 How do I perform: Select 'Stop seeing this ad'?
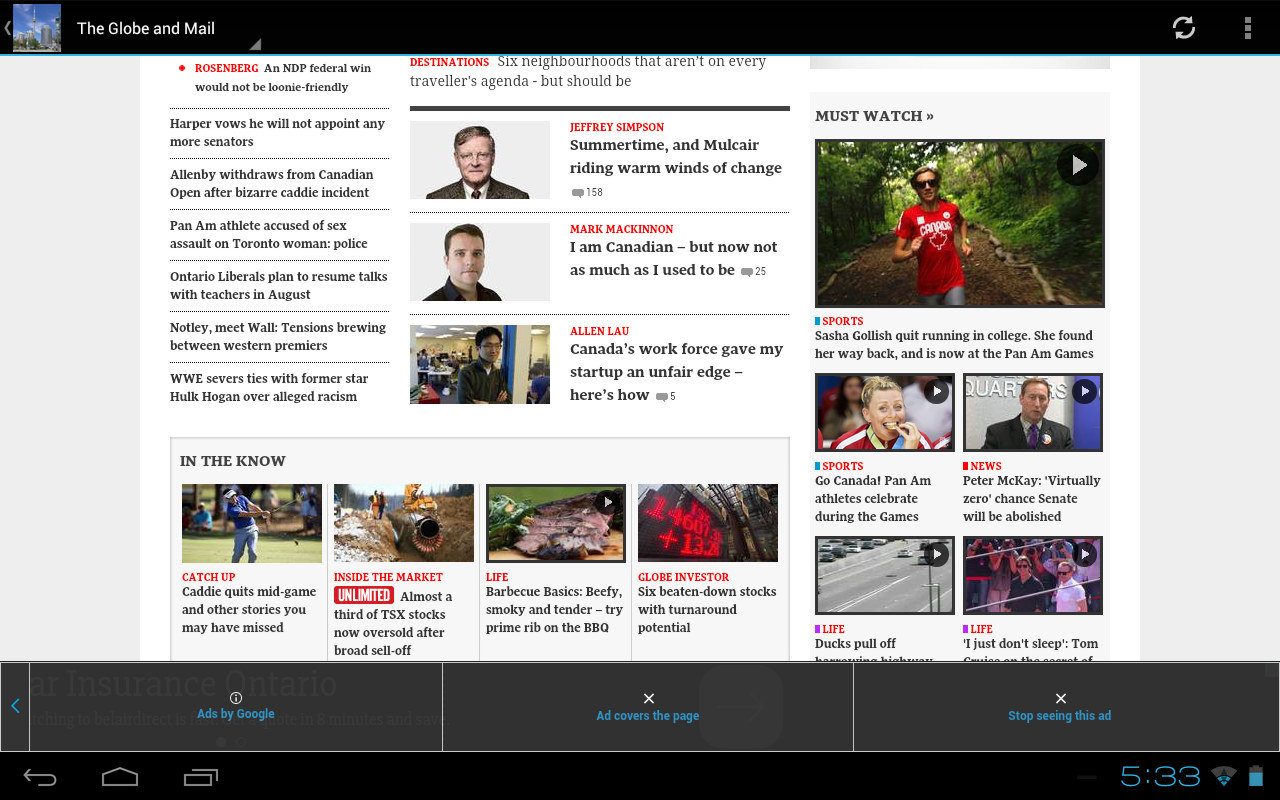tap(1060, 707)
